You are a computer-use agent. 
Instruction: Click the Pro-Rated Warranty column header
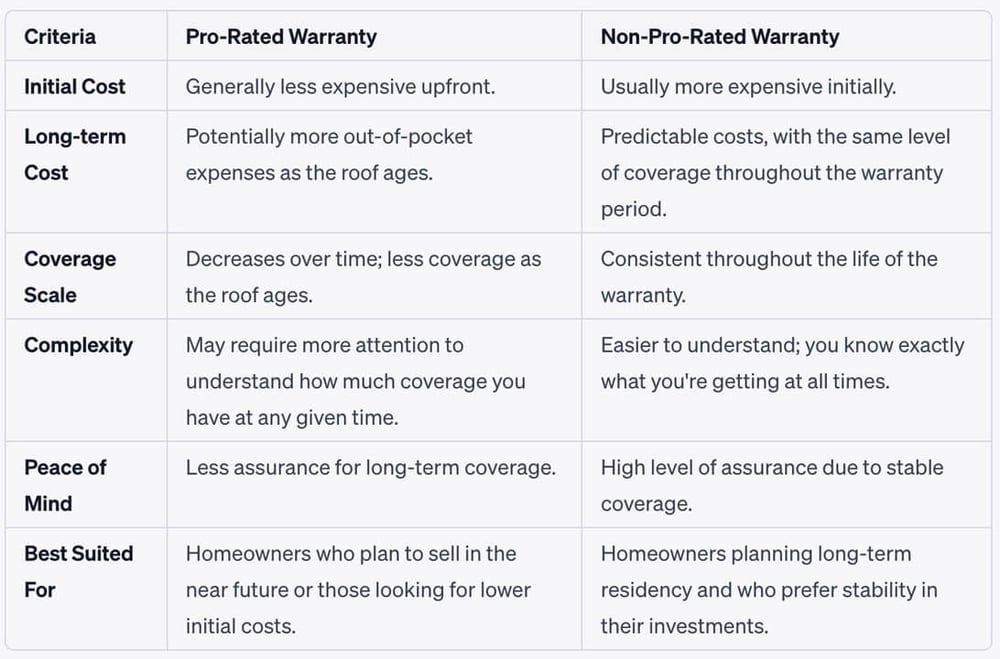281,37
